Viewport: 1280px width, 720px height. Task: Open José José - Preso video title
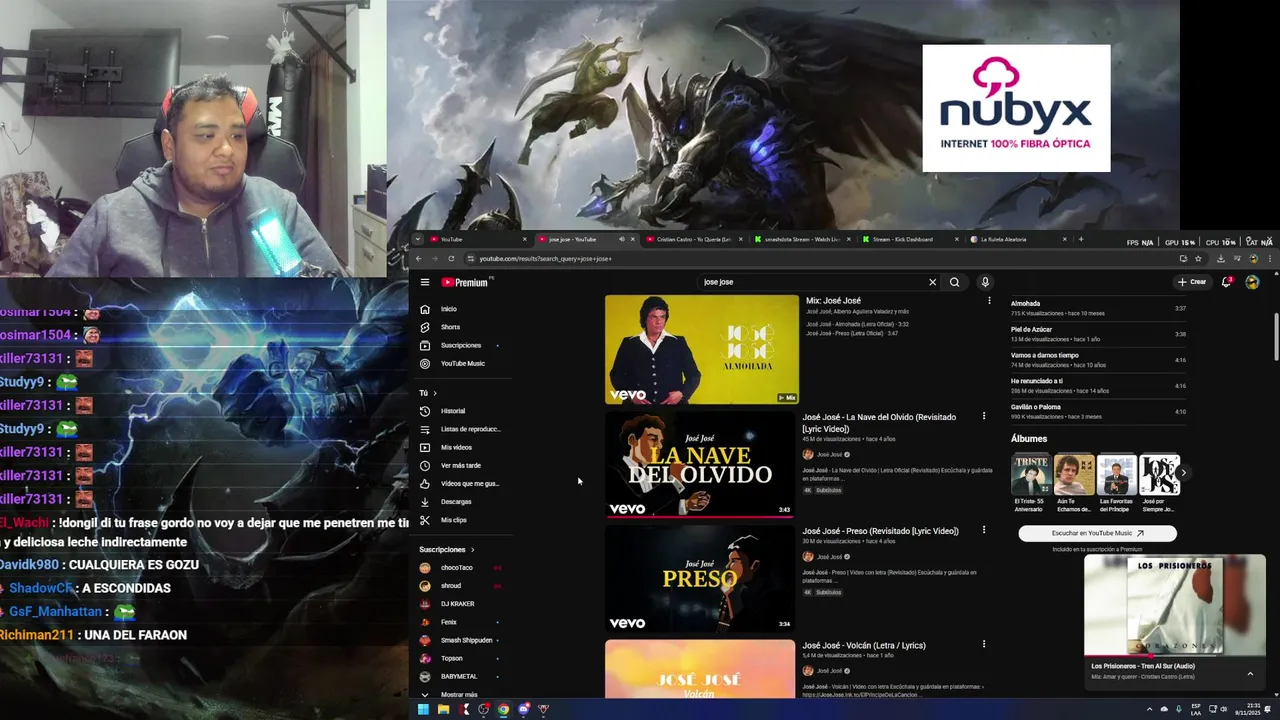tap(880, 531)
